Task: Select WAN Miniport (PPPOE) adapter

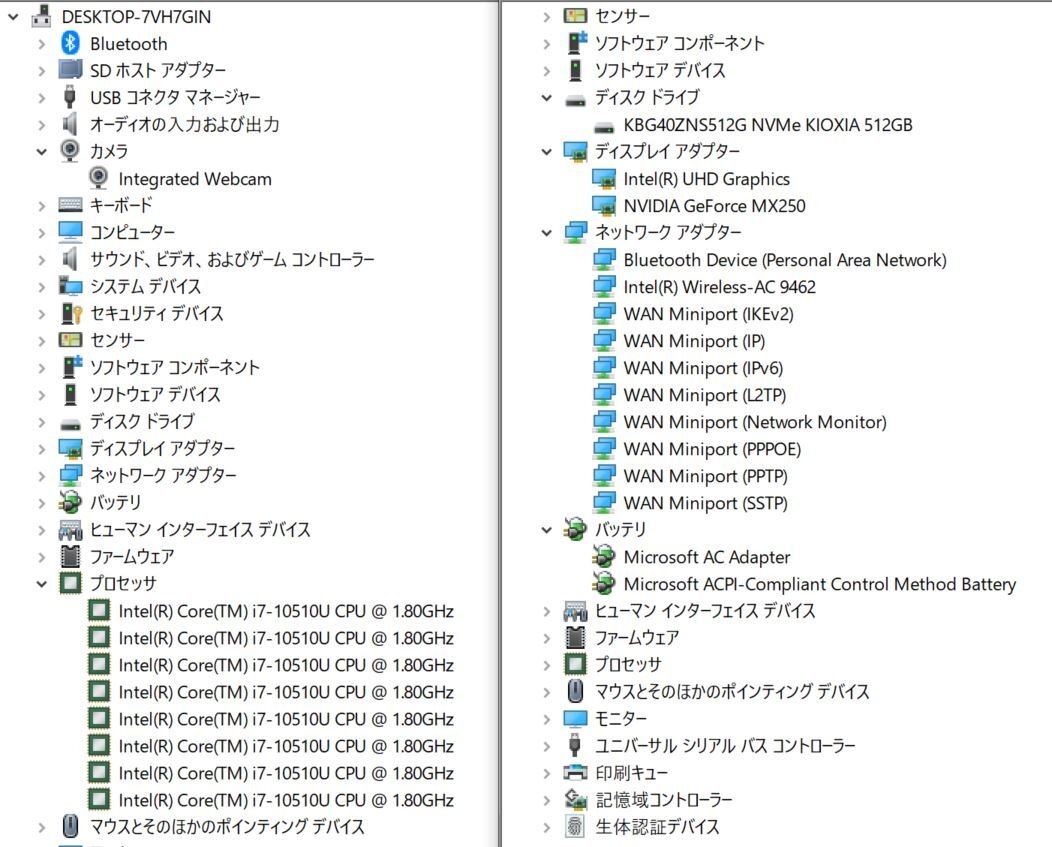Action: click(x=711, y=449)
